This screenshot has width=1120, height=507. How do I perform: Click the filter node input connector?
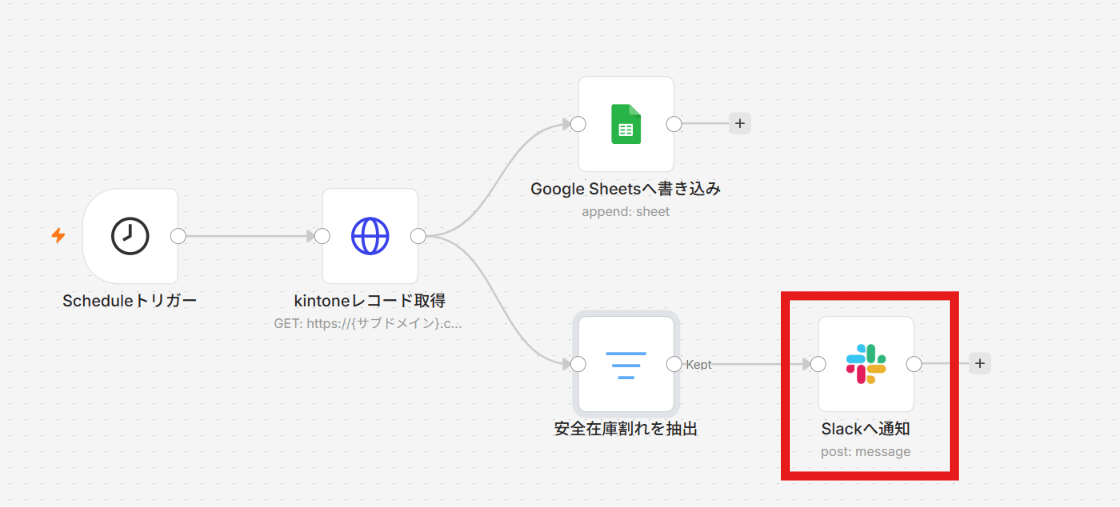[x=578, y=364]
